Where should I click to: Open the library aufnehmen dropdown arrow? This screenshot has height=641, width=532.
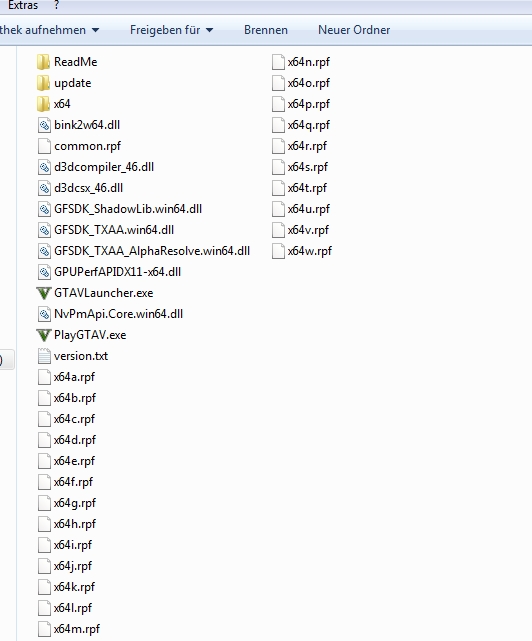tap(95, 30)
